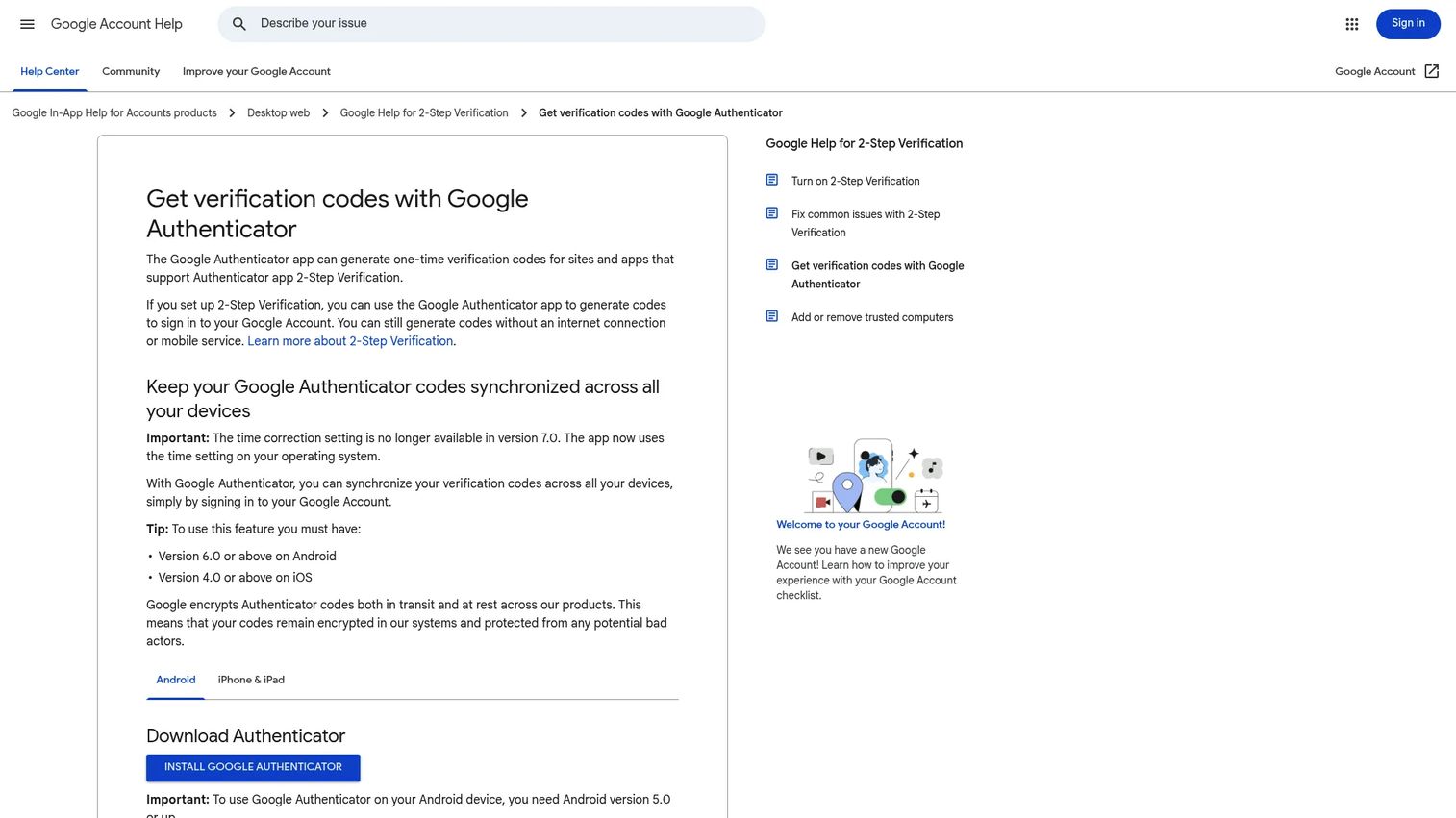1456x818 pixels.
Task: Open the Improve your Google Account tab
Action: click(257, 71)
